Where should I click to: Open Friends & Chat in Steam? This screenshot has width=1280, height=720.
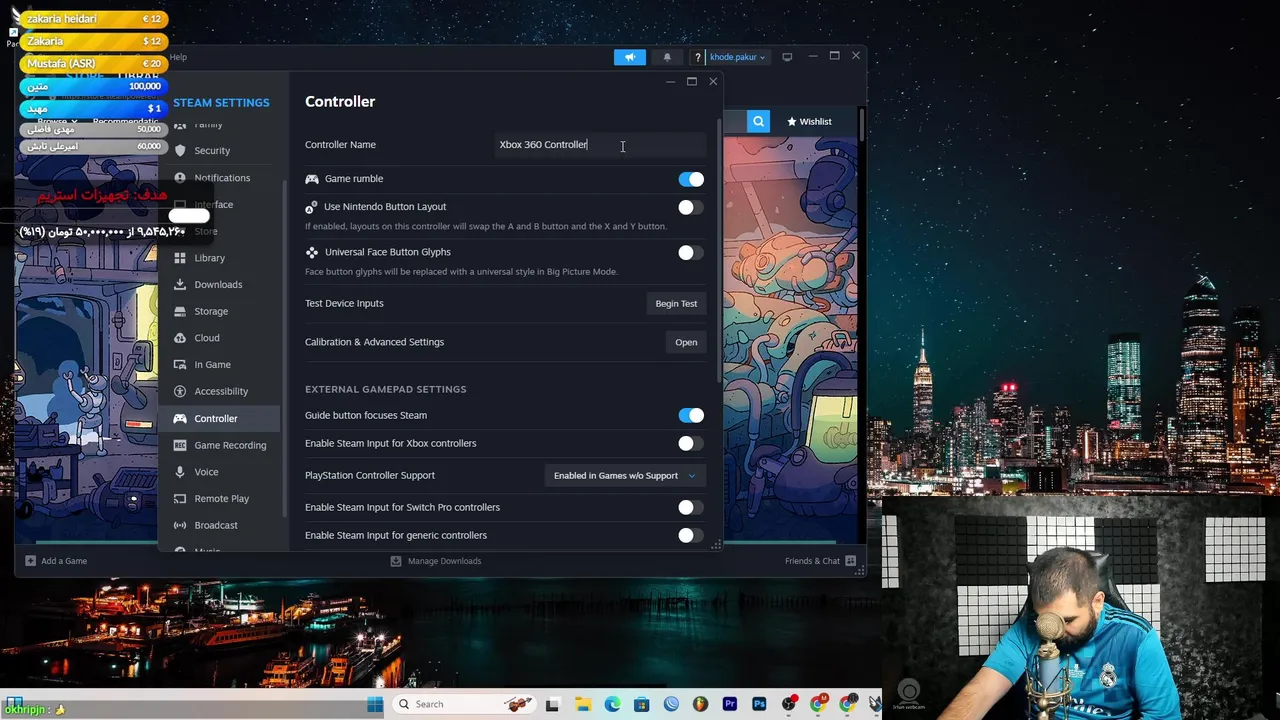click(820, 561)
